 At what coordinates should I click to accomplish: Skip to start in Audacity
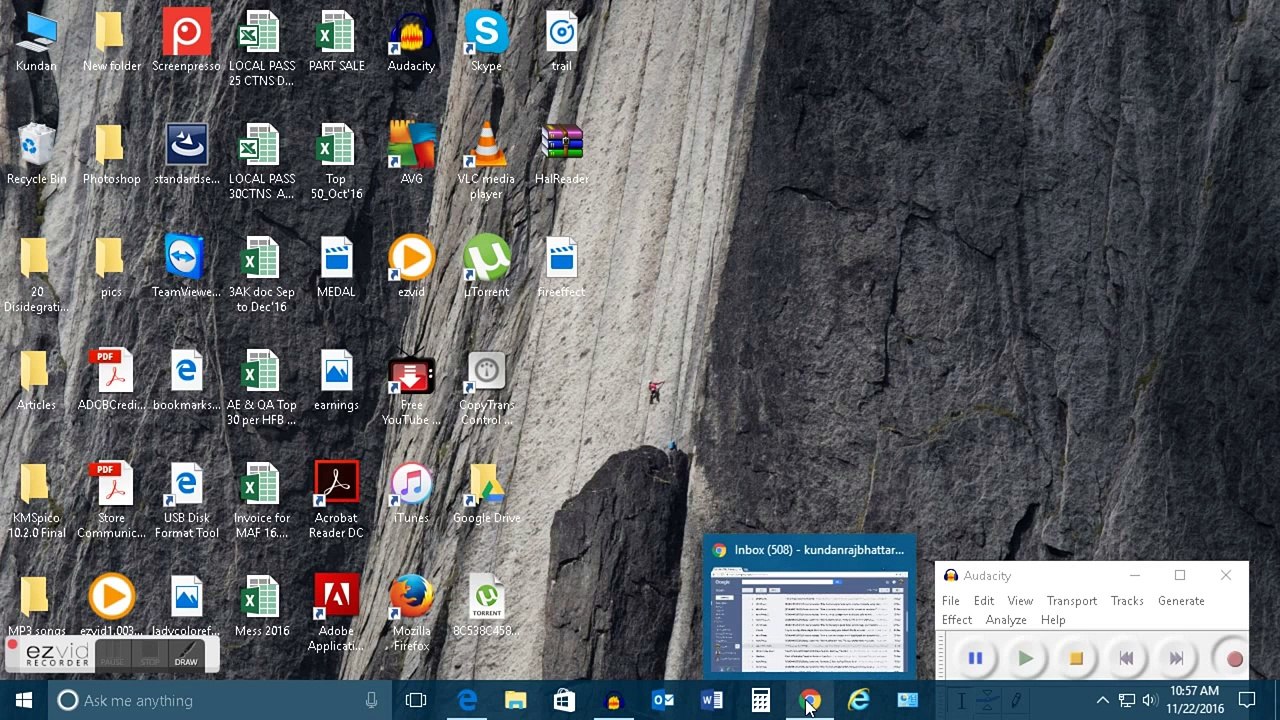pyautogui.click(x=1126, y=658)
